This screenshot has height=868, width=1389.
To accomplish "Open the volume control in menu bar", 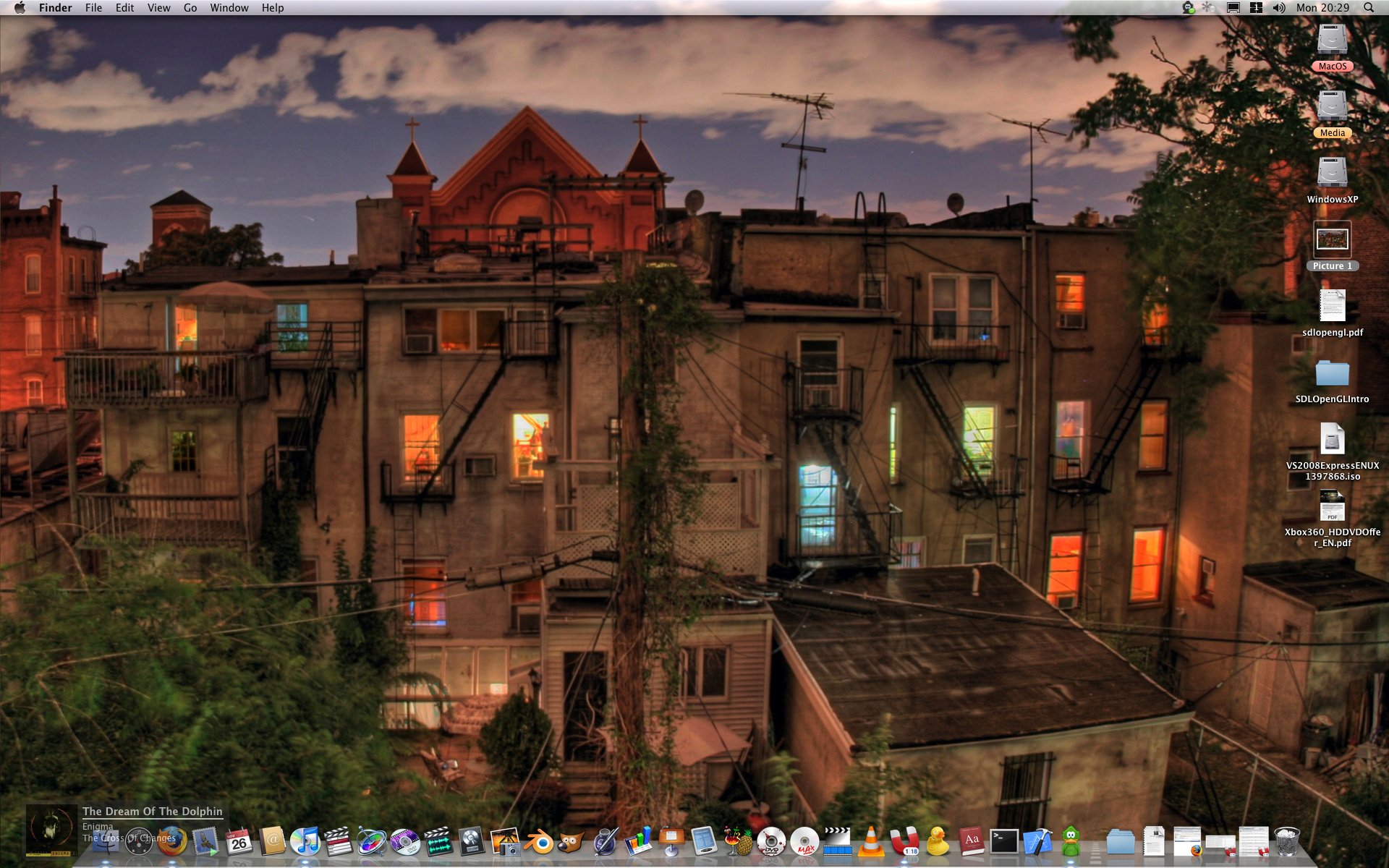I will [1279, 7].
